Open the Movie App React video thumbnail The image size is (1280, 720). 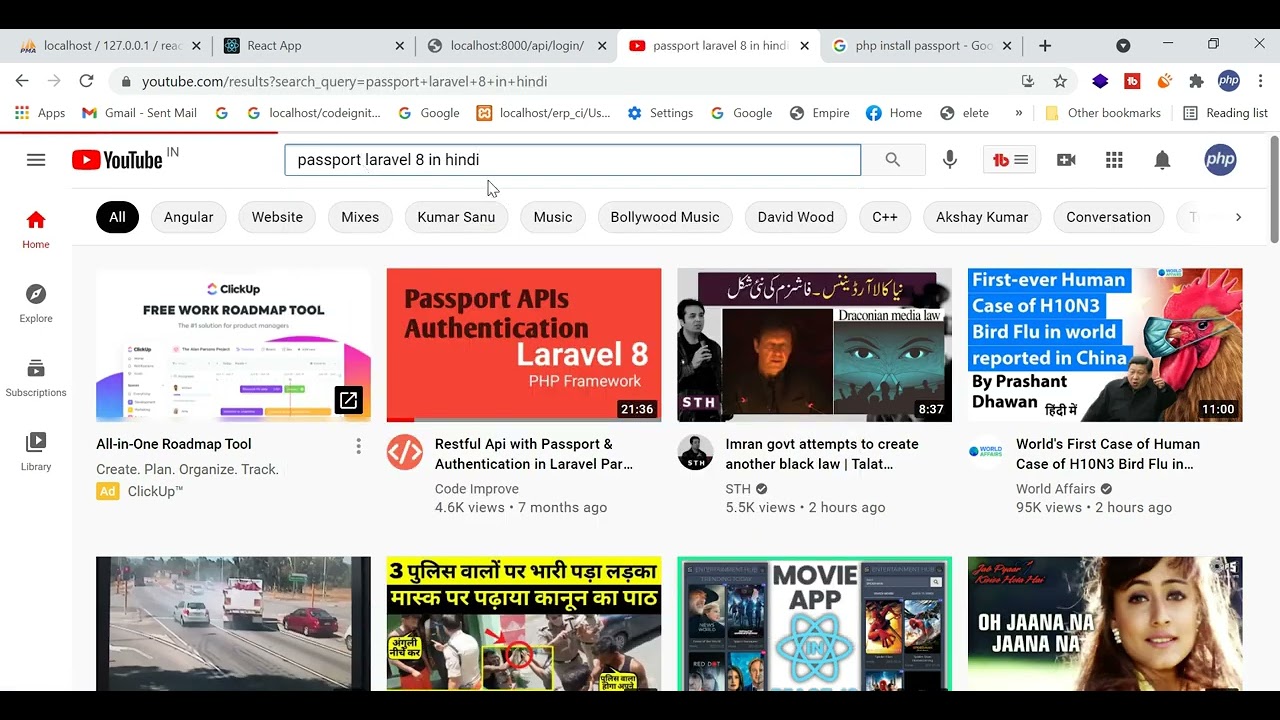point(814,624)
